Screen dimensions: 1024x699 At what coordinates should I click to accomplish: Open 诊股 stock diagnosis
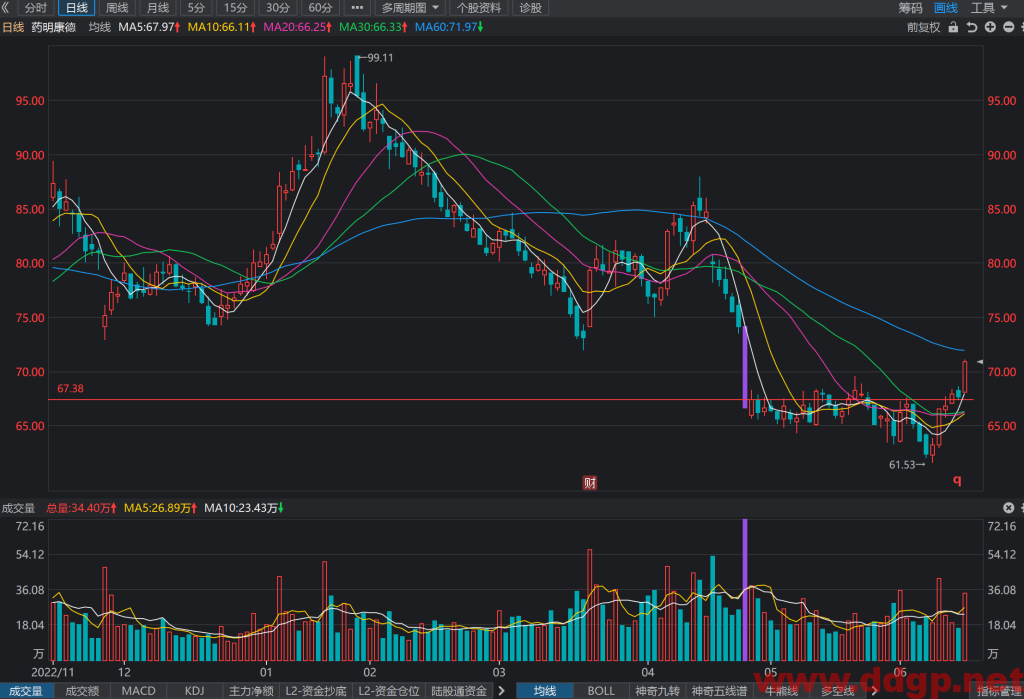531,8
